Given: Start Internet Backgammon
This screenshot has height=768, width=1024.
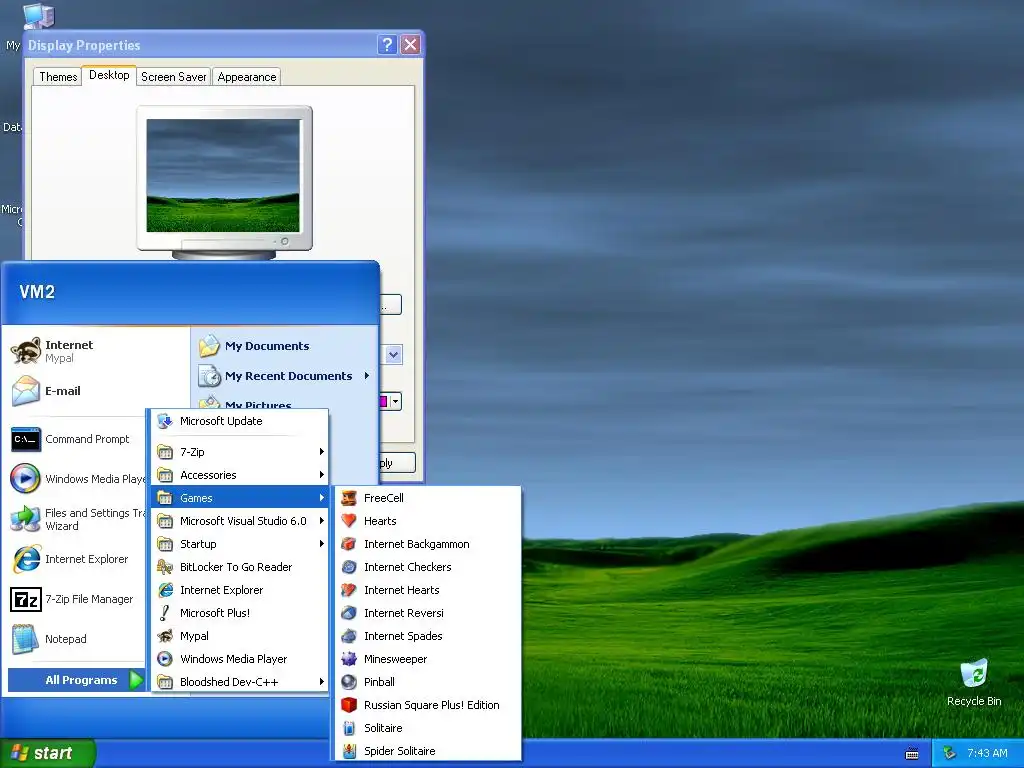Looking at the screenshot, I should (428, 544).
